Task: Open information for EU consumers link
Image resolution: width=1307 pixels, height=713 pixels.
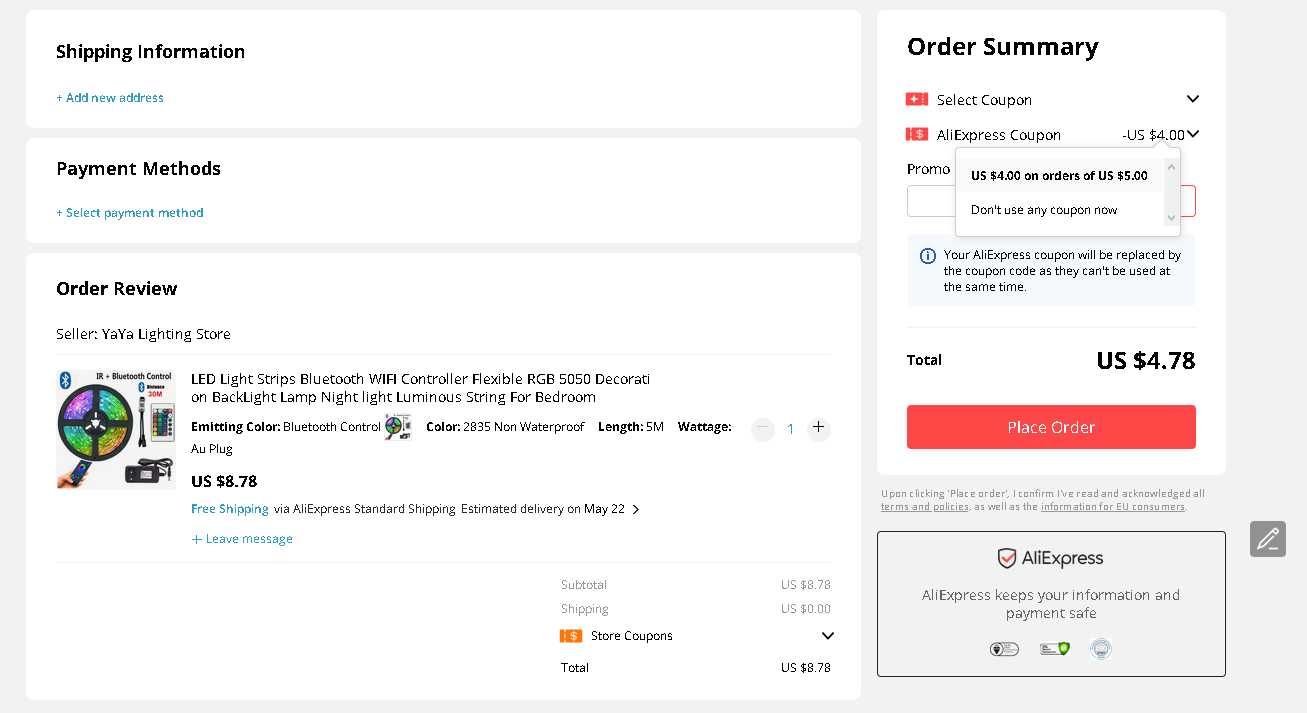Action: pyautogui.click(x=1113, y=507)
